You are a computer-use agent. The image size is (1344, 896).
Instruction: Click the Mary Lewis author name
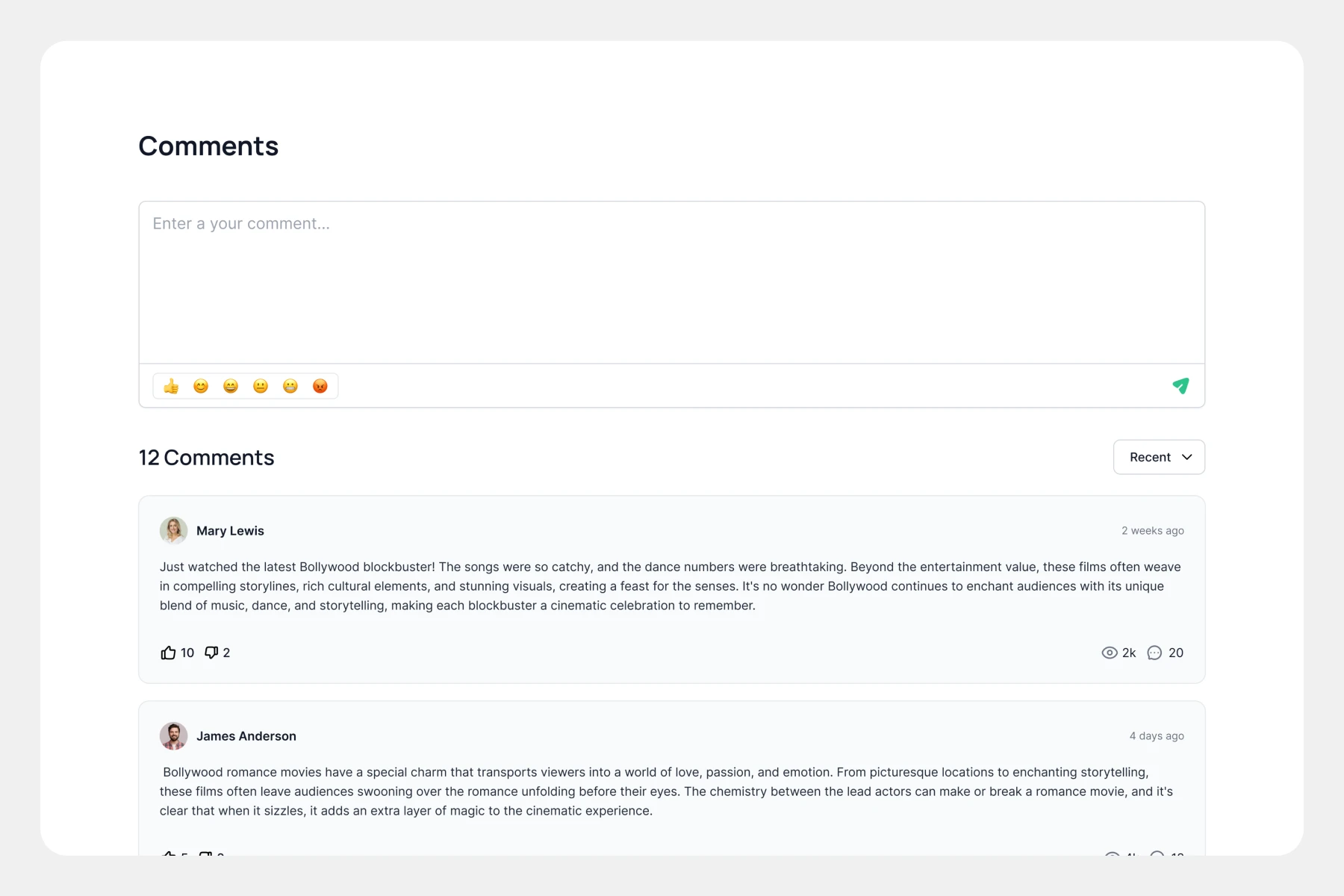[x=230, y=531]
